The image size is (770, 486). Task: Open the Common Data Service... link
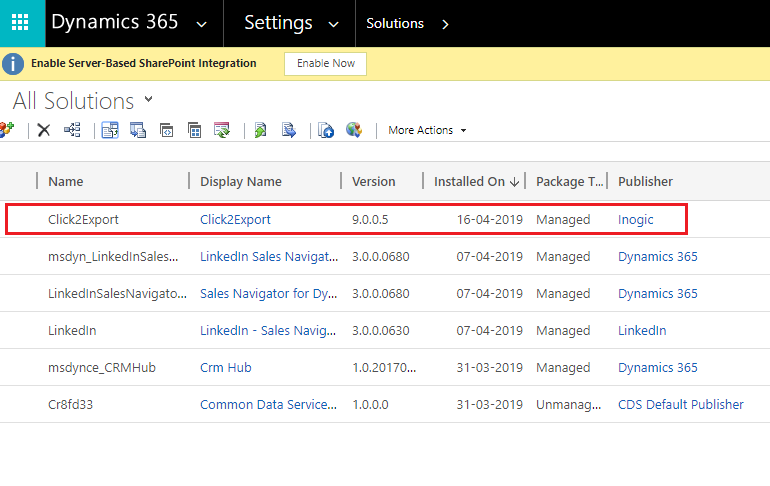coord(269,405)
